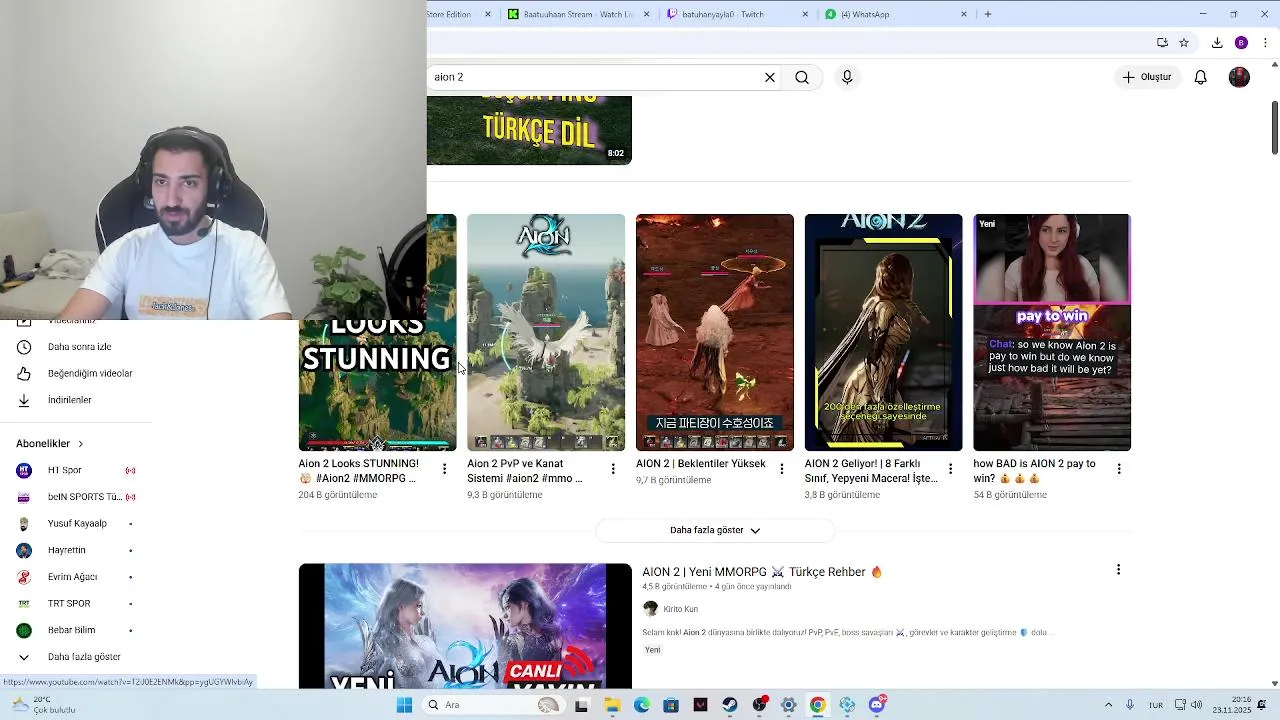Bookmark this page with star icon

point(1184,42)
